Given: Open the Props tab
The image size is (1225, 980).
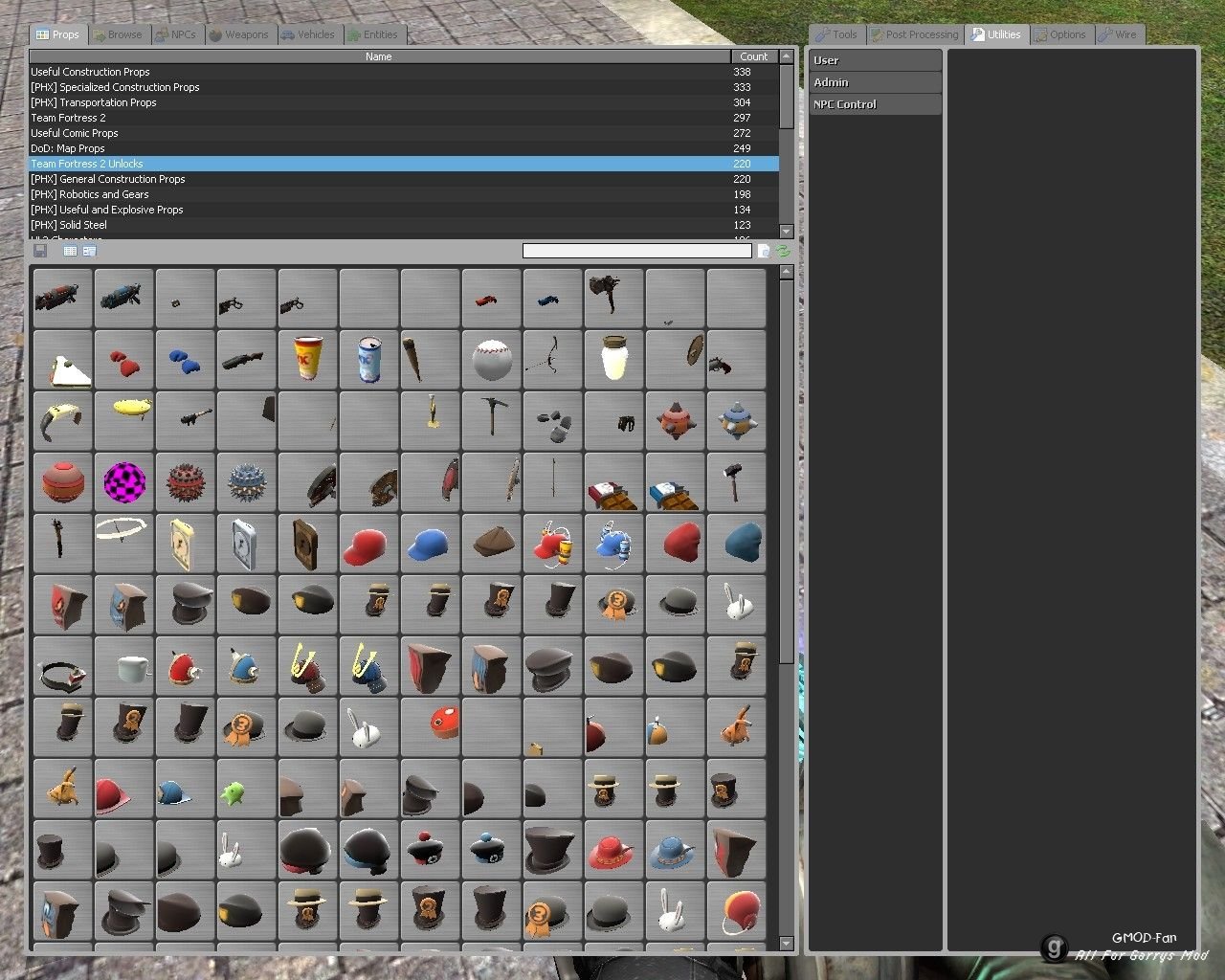Looking at the screenshot, I should [58, 34].
